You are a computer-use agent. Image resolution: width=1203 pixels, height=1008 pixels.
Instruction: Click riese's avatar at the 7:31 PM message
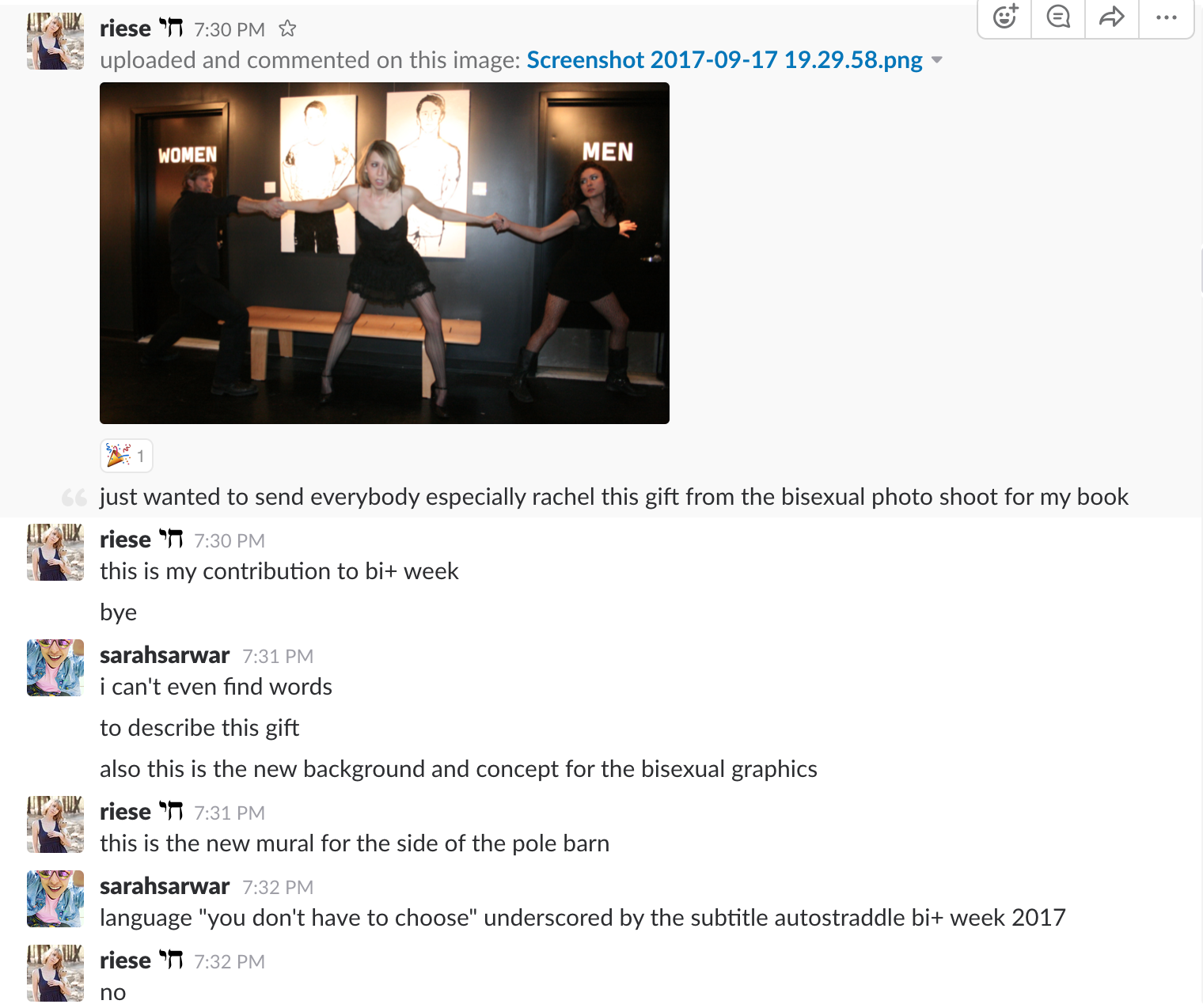[55, 824]
